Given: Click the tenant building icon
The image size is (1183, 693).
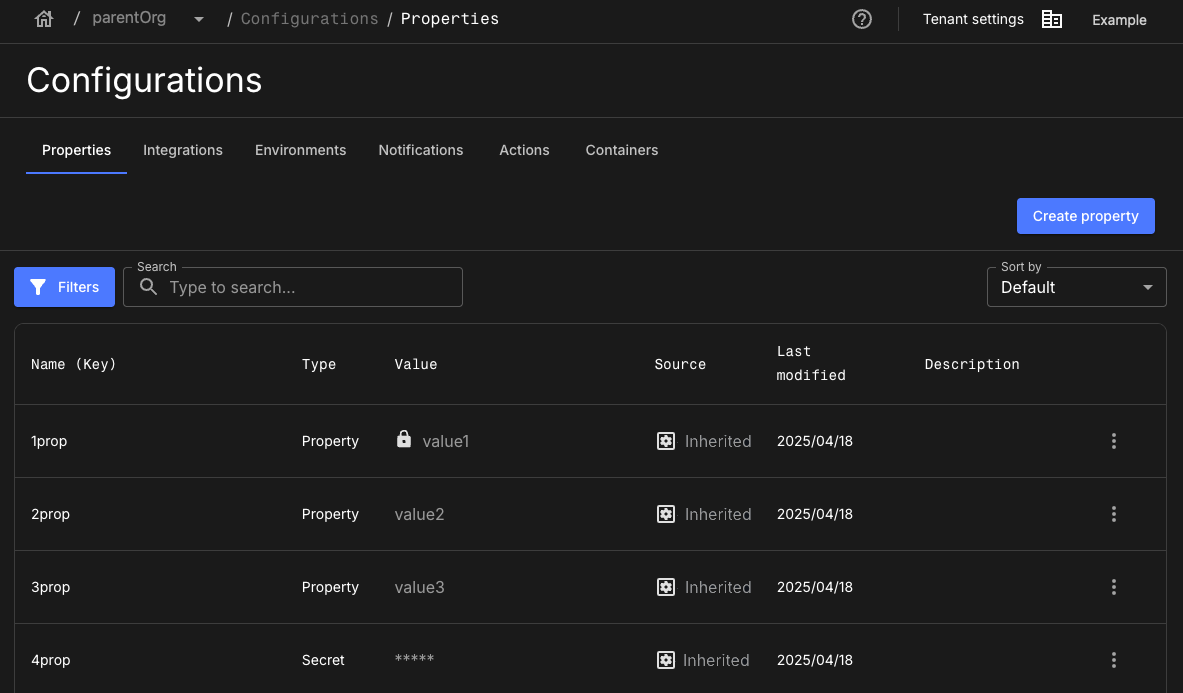Looking at the screenshot, I should coord(1052,19).
